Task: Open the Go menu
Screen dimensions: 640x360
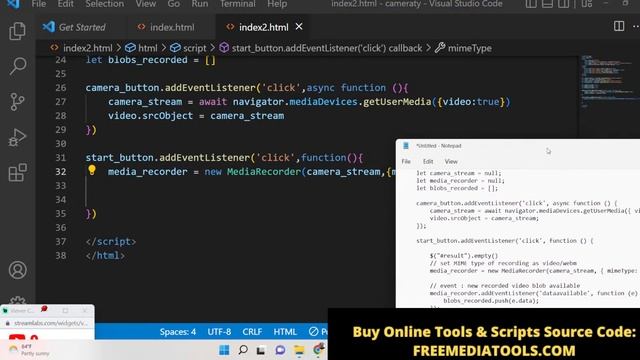Action: click(173, 4)
